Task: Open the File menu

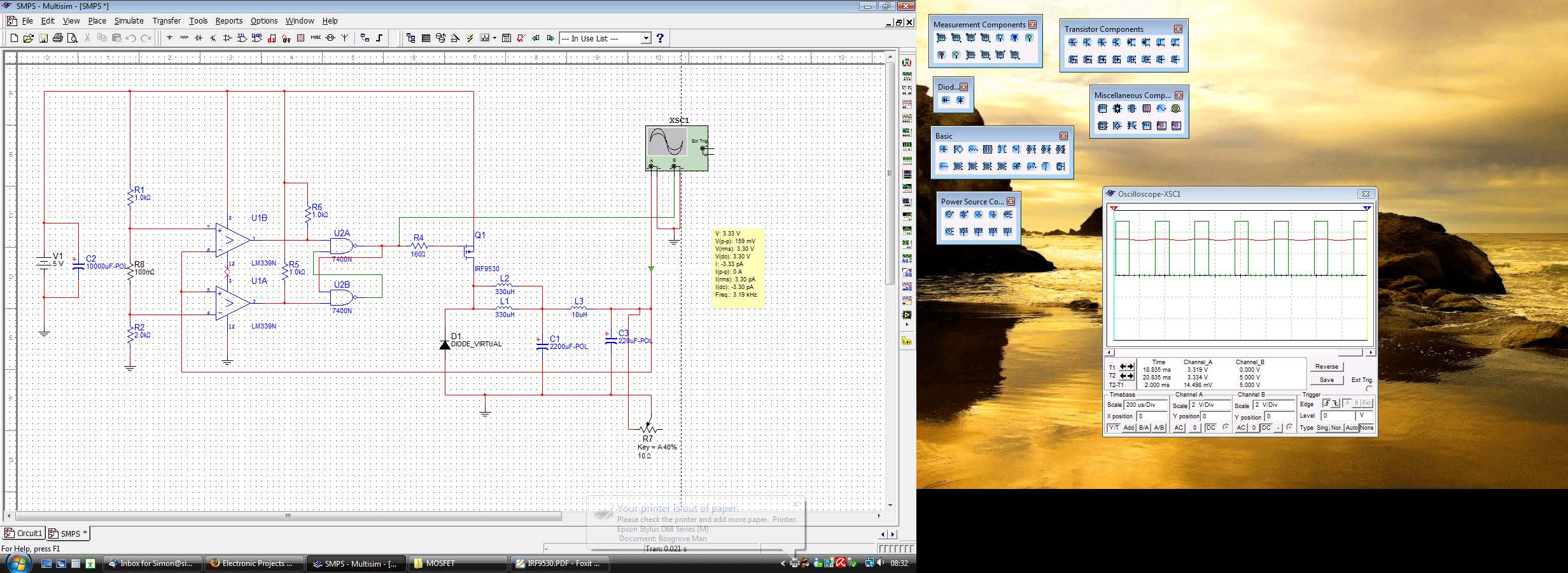Action: 27,21
